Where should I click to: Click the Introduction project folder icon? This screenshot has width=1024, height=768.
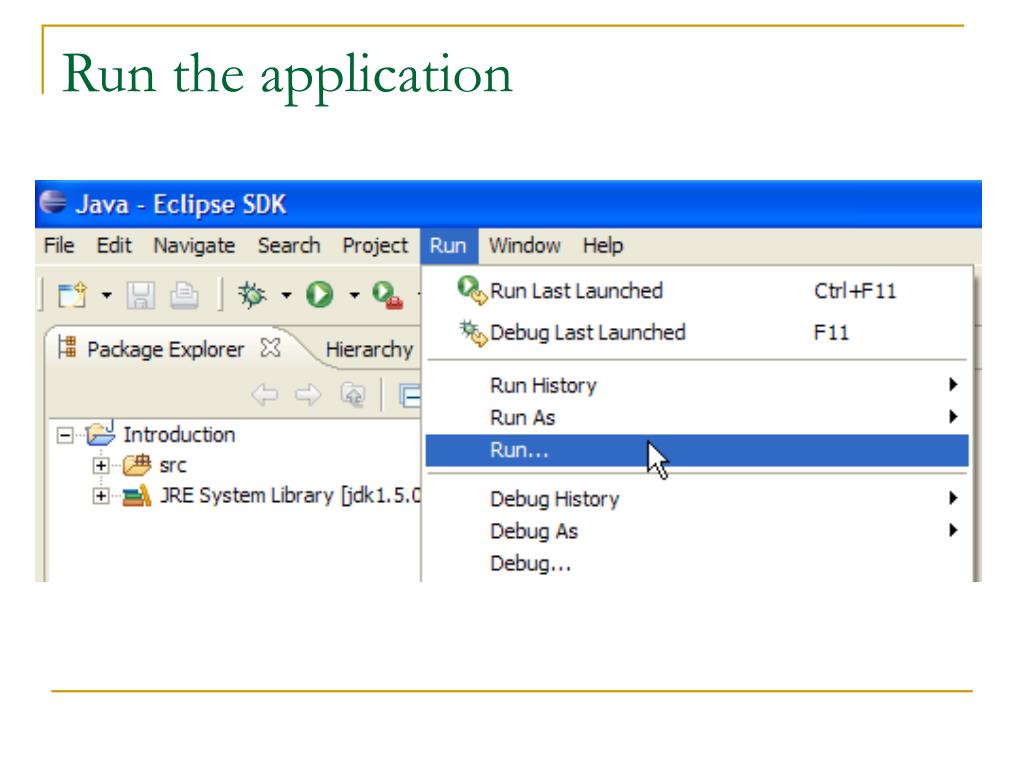point(101,433)
